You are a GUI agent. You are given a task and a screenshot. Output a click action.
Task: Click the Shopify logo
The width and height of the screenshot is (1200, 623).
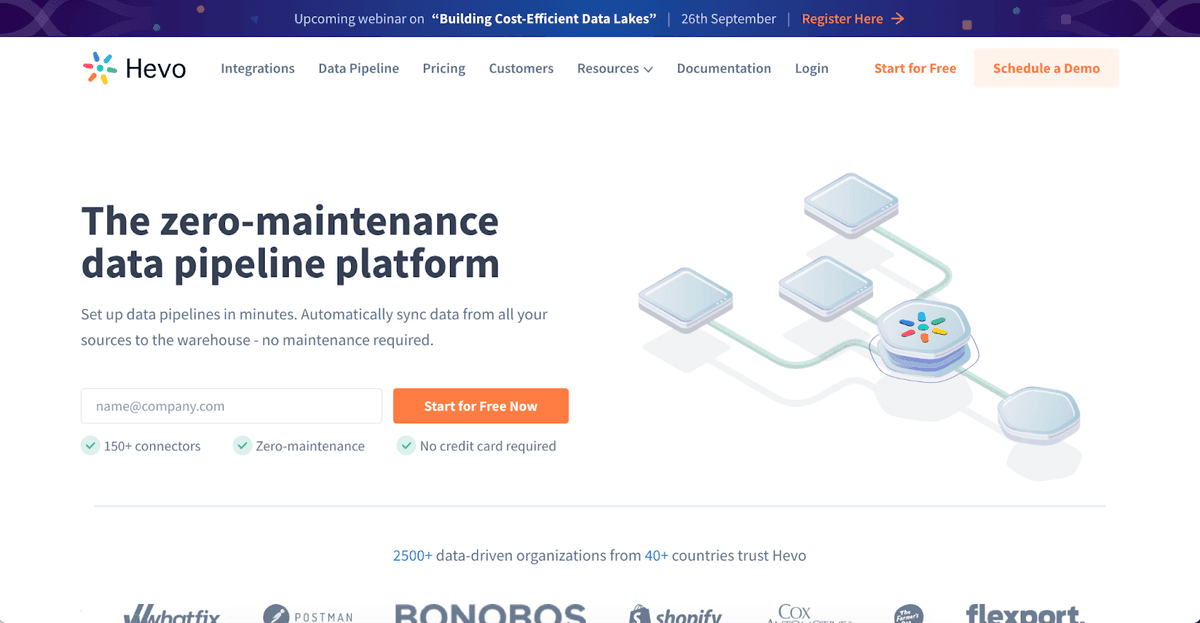675,614
